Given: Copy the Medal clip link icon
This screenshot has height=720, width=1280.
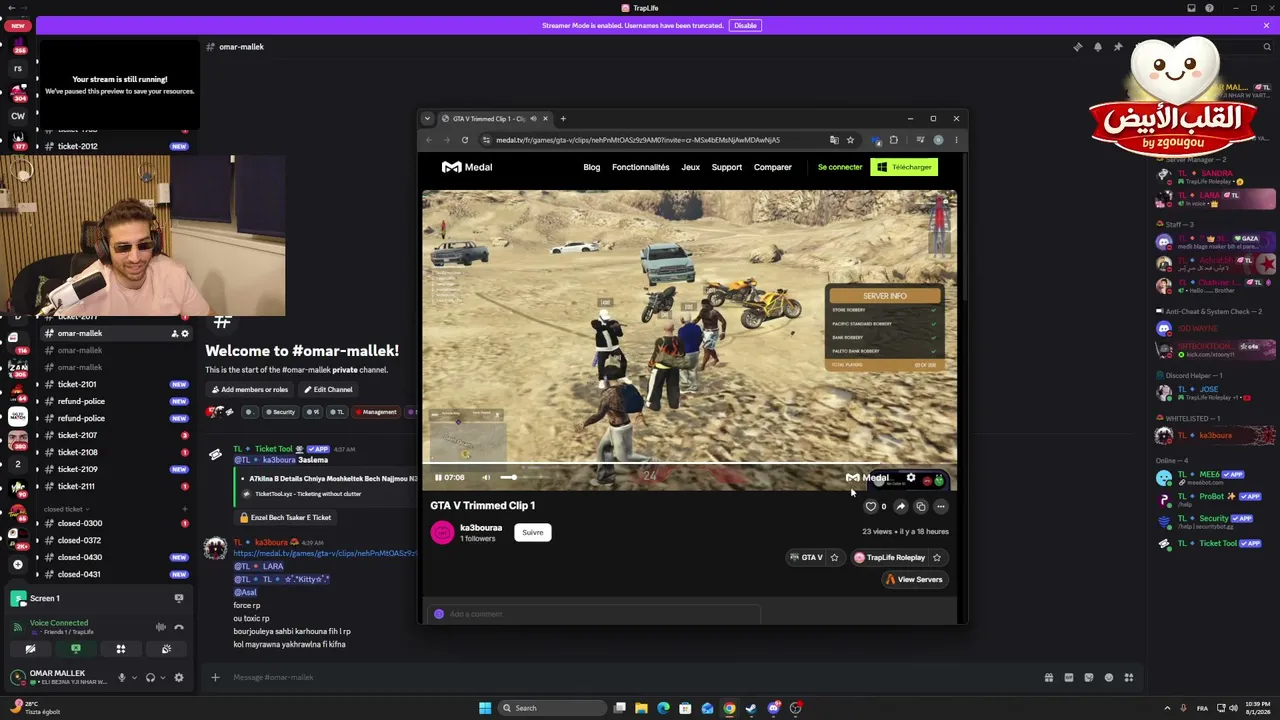Looking at the screenshot, I should pos(921,506).
